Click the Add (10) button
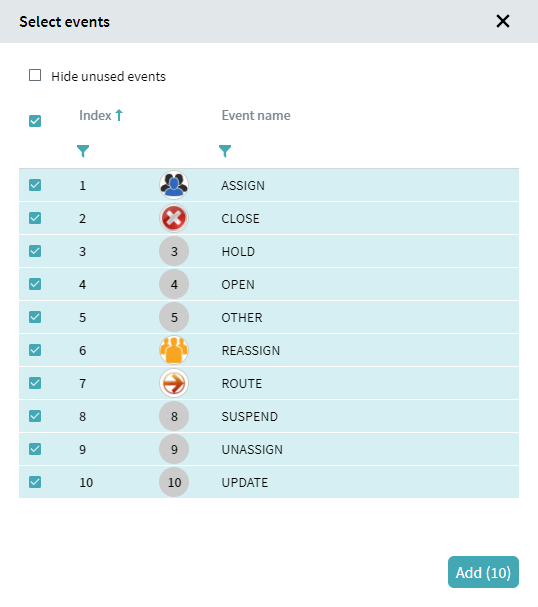 click(x=483, y=572)
